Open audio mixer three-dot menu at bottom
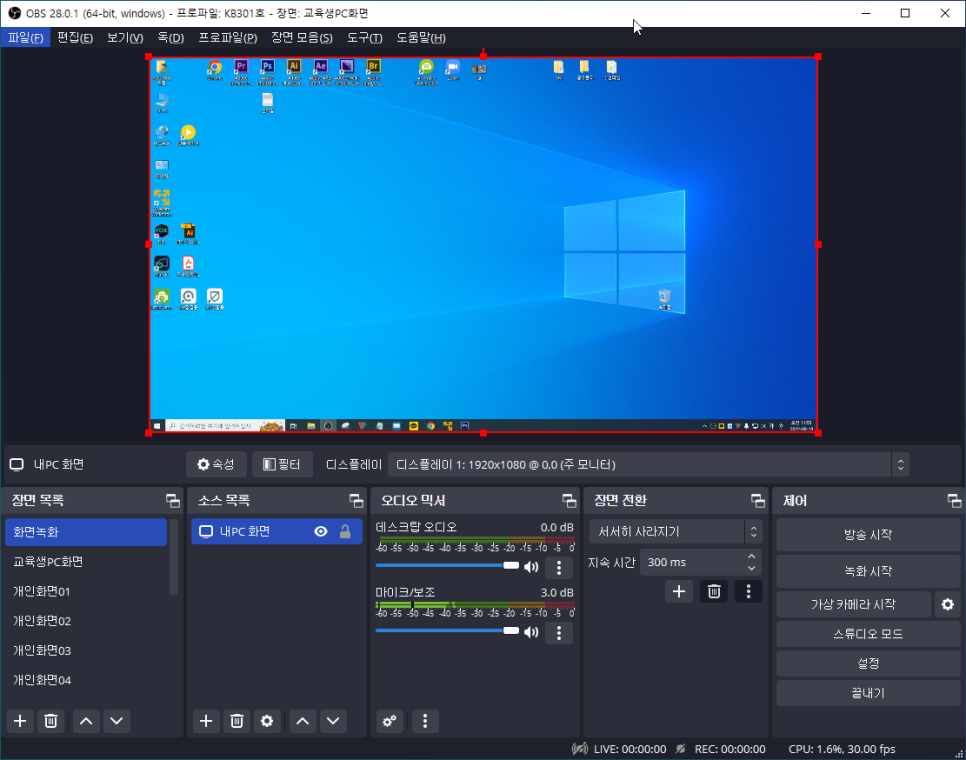Viewport: 966px width, 760px height. tap(425, 721)
